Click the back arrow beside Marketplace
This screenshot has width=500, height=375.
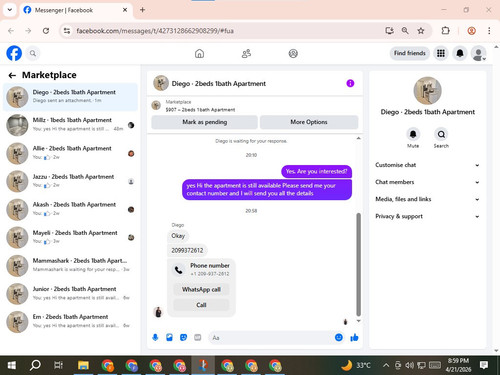pyautogui.click(x=12, y=76)
